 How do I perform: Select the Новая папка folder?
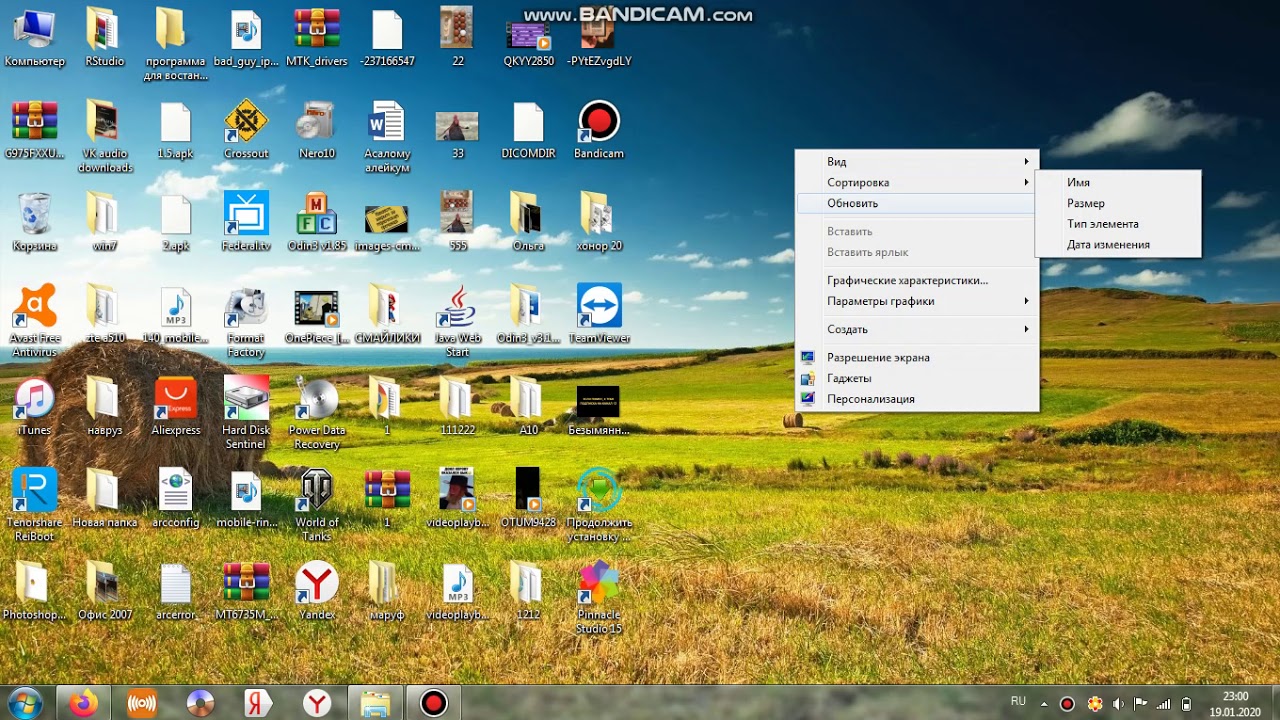click(x=105, y=498)
